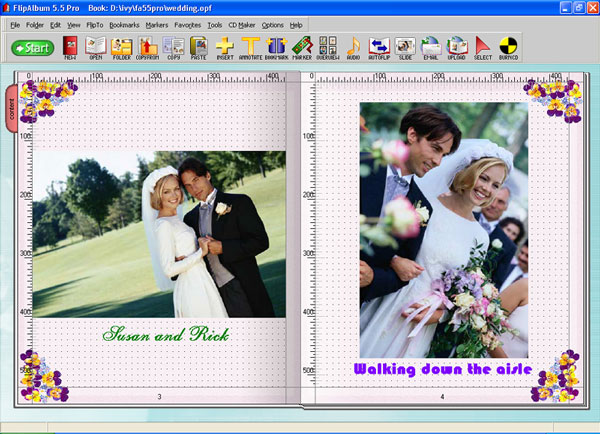Open the FlipTo menu
600x434 pixels.
95,25
